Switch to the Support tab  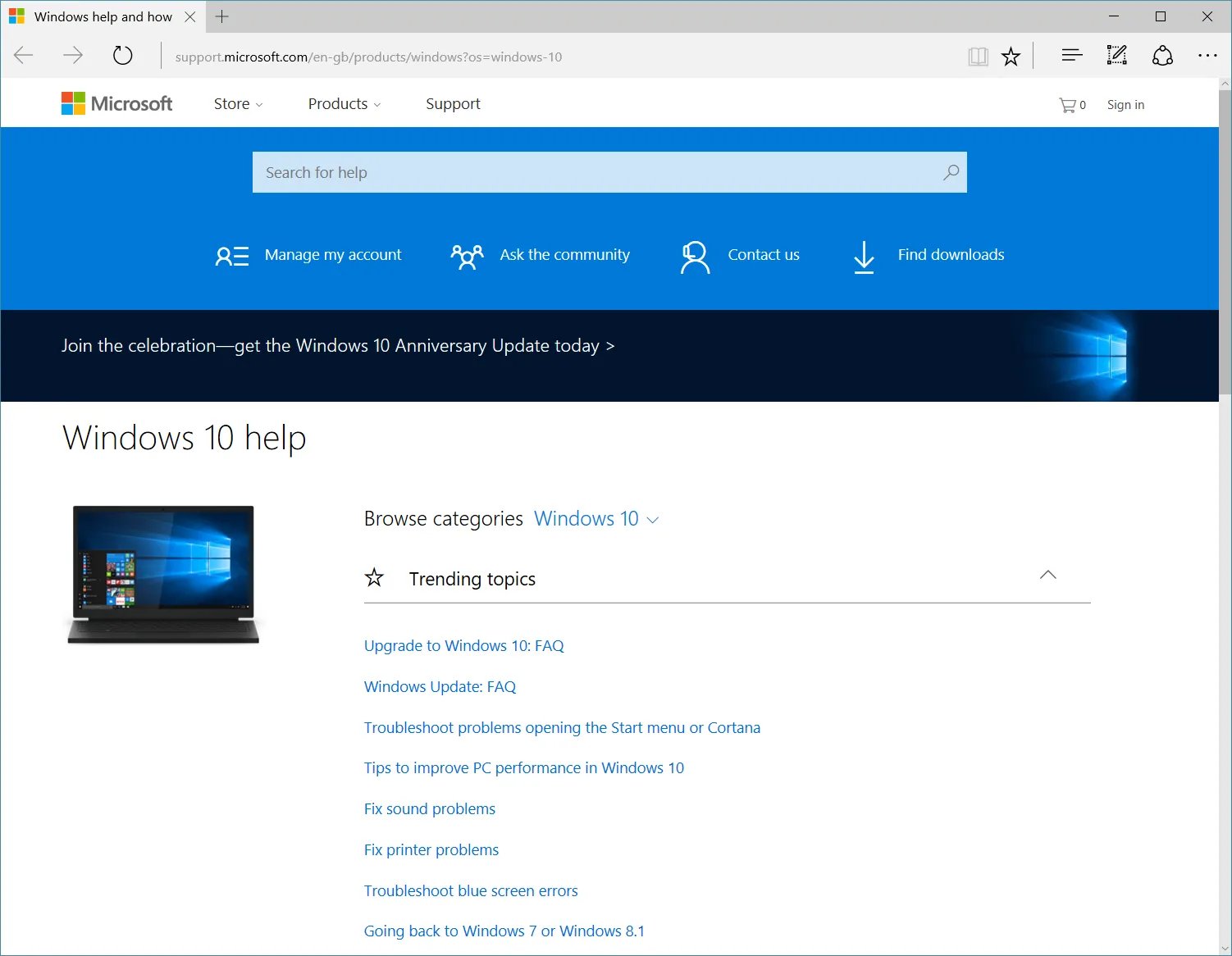pyautogui.click(x=452, y=103)
